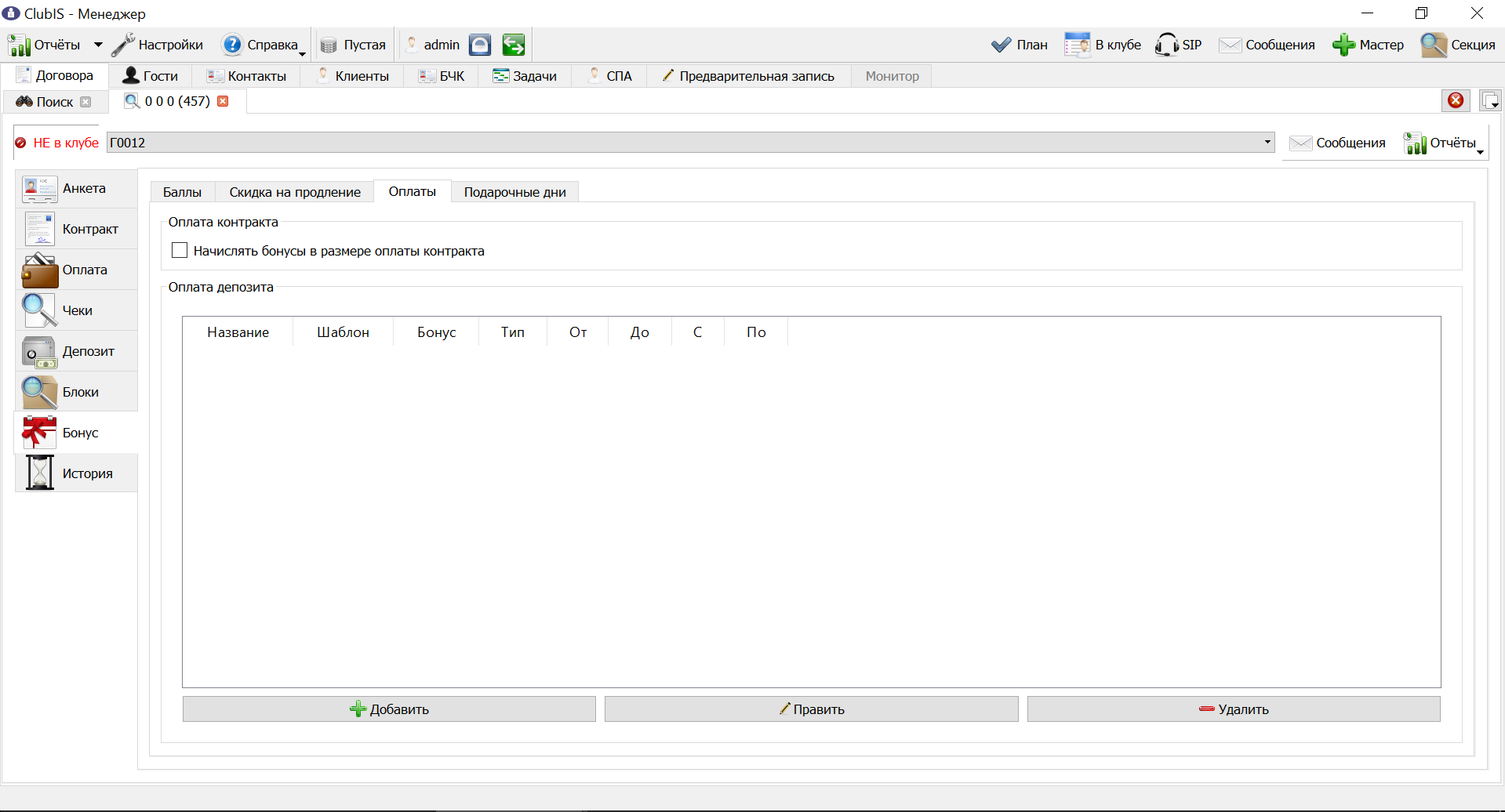The height and width of the screenshot is (812, 1505).
Task: Open the Мастер green plus icon
Action: pos(1343,45)
